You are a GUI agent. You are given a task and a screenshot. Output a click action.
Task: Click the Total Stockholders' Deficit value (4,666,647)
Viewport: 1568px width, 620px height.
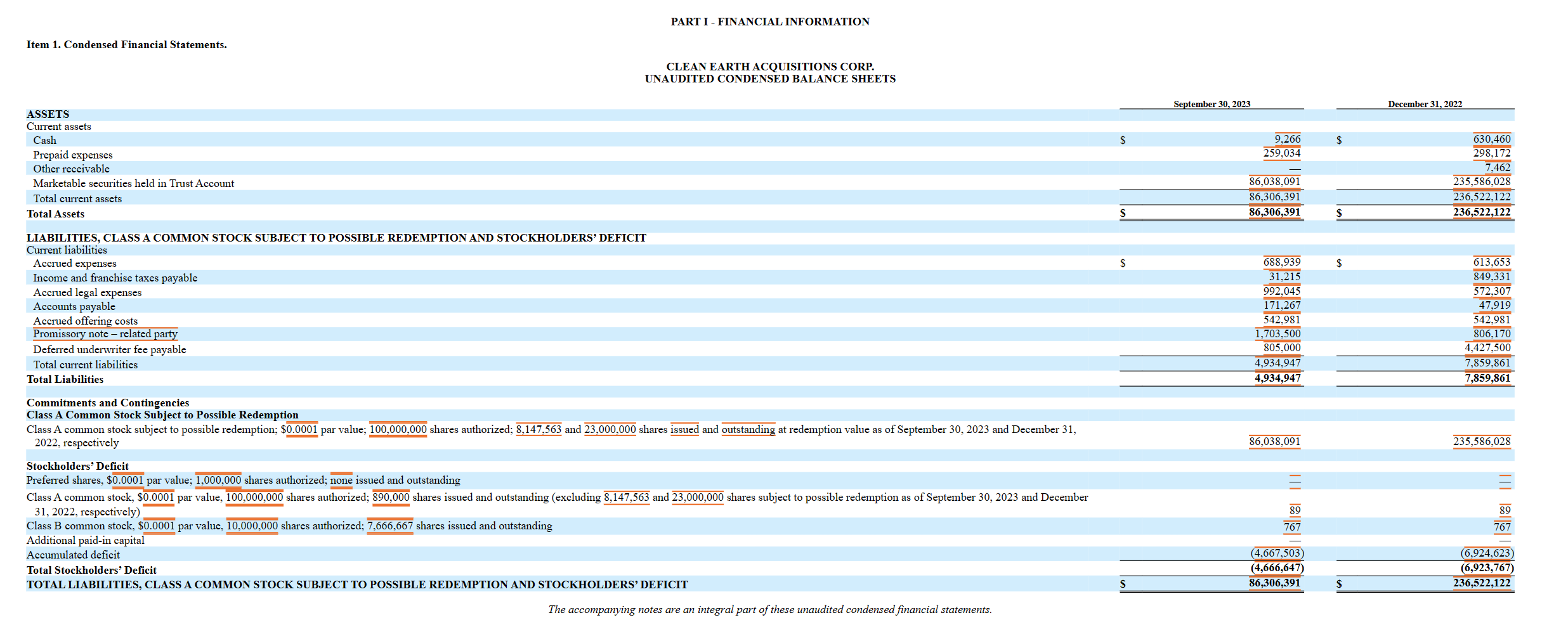point(1277,567)
